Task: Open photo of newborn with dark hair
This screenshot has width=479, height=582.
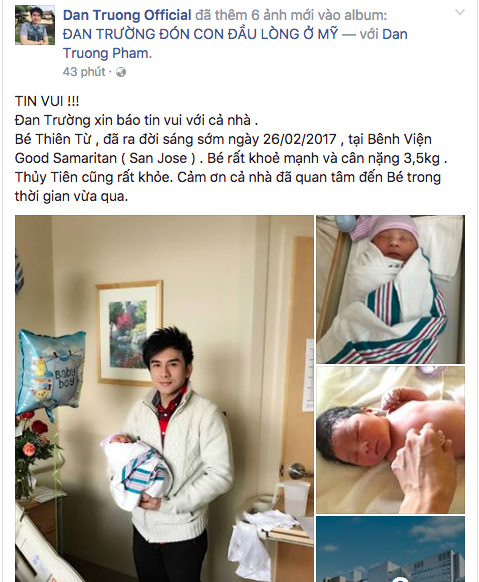Action: (x=390, y=440)
